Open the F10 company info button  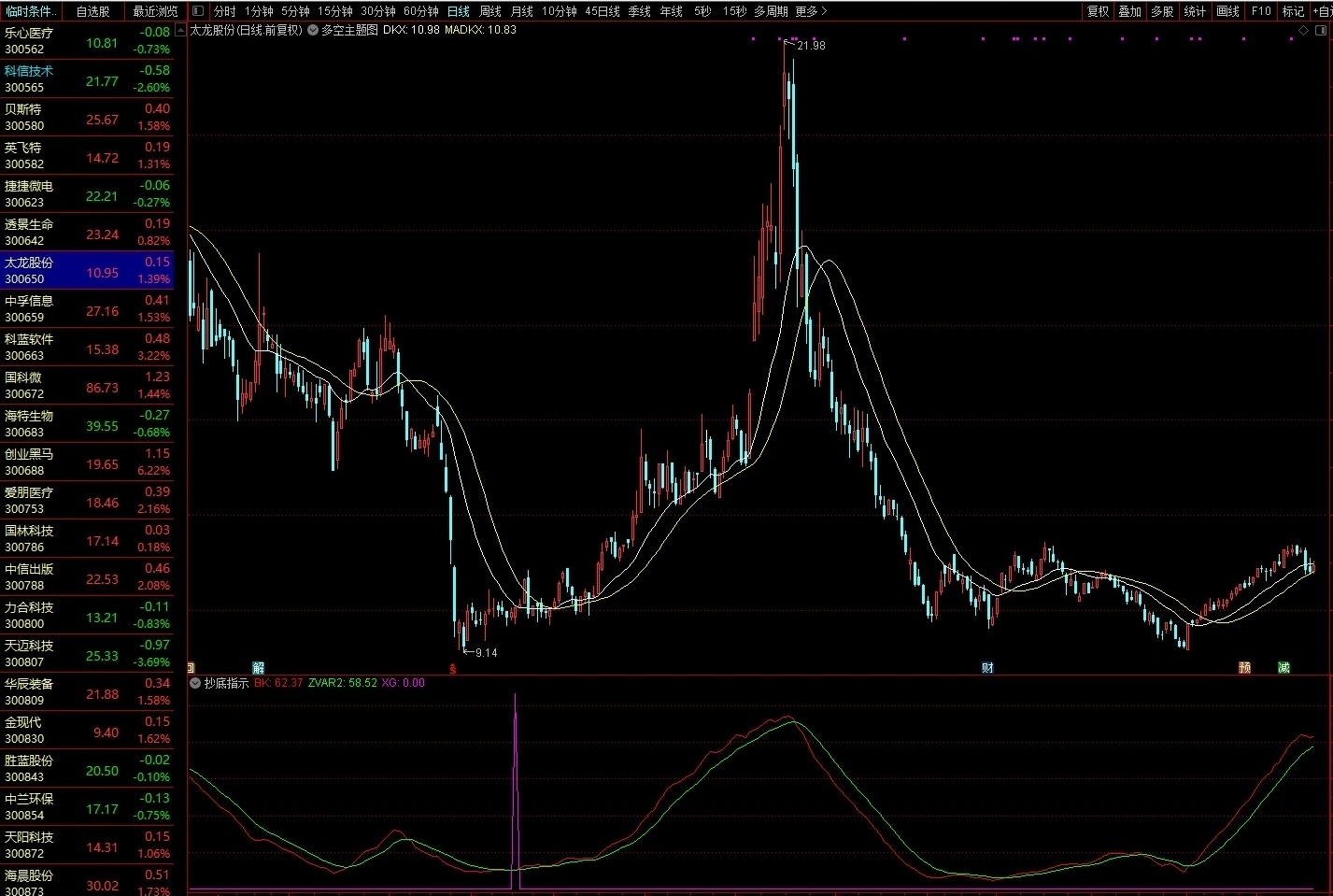[1261, 11]
